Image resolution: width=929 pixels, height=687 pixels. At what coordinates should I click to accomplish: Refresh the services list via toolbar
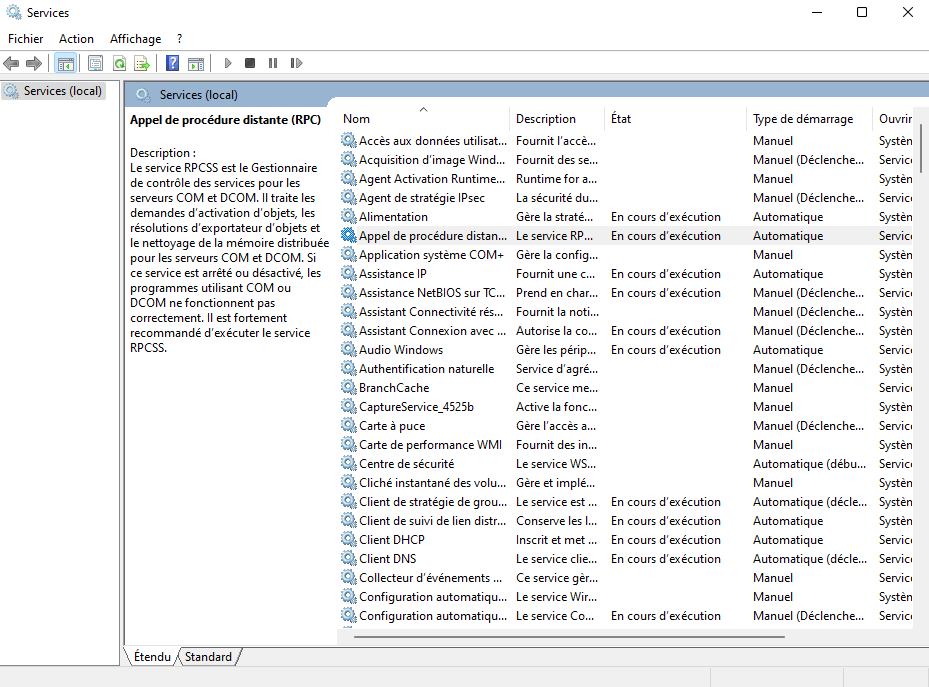119,63
